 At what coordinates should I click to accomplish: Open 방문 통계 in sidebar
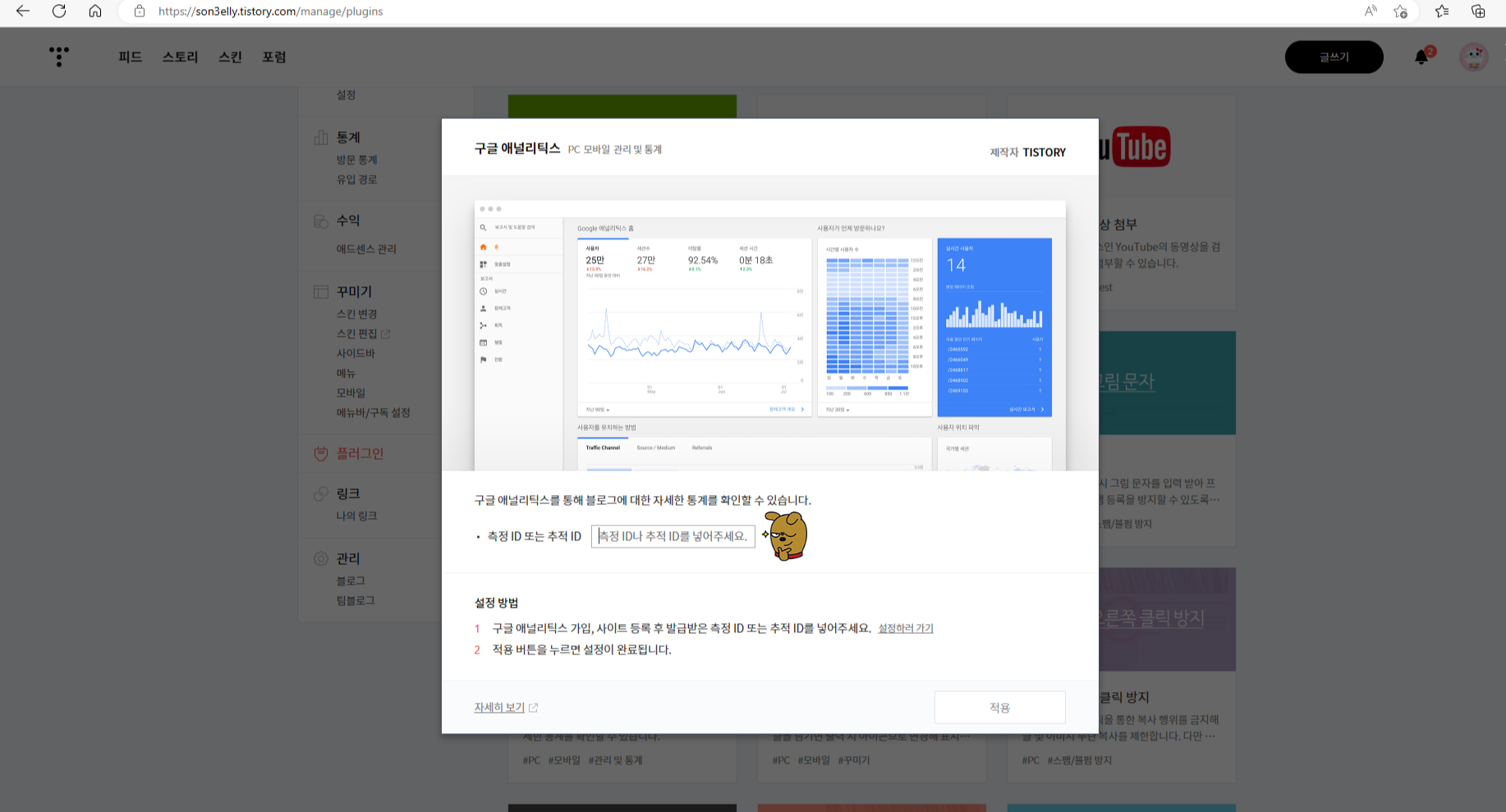coord(356,160)
